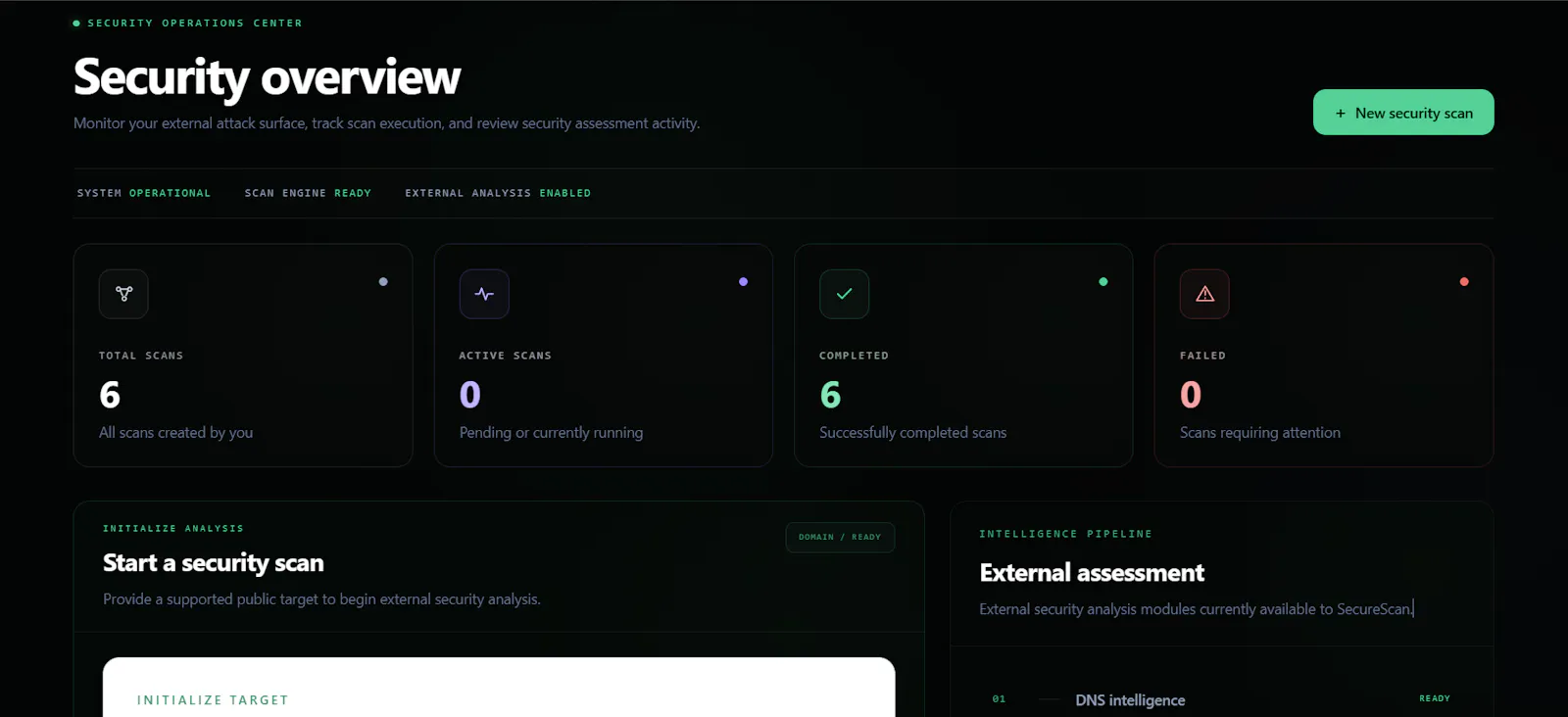Open the DNS intelligence module row
1568x717 pixels.
click(x=1221, y=699)
